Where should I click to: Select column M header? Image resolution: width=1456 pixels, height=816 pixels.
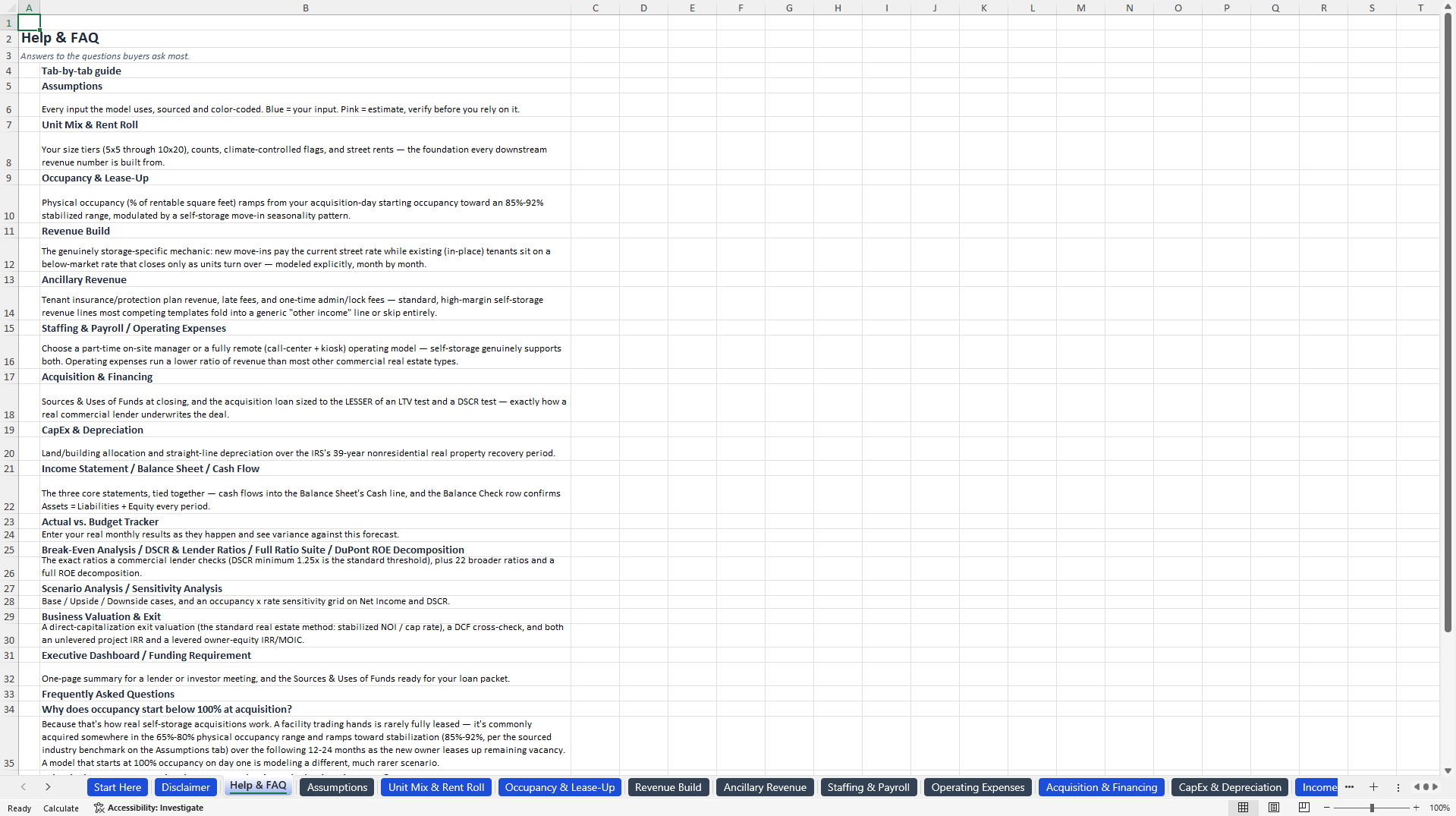[1080, 8]
